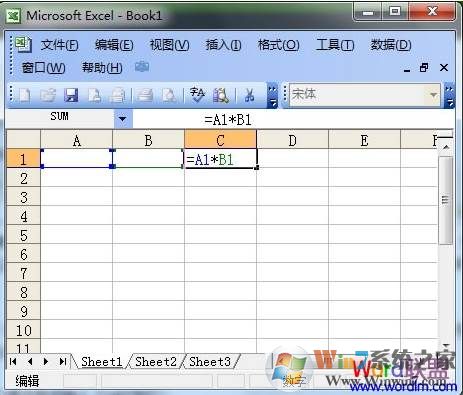
Task: Open the Name Box dropdown arrow
Action: click(123, 119)
